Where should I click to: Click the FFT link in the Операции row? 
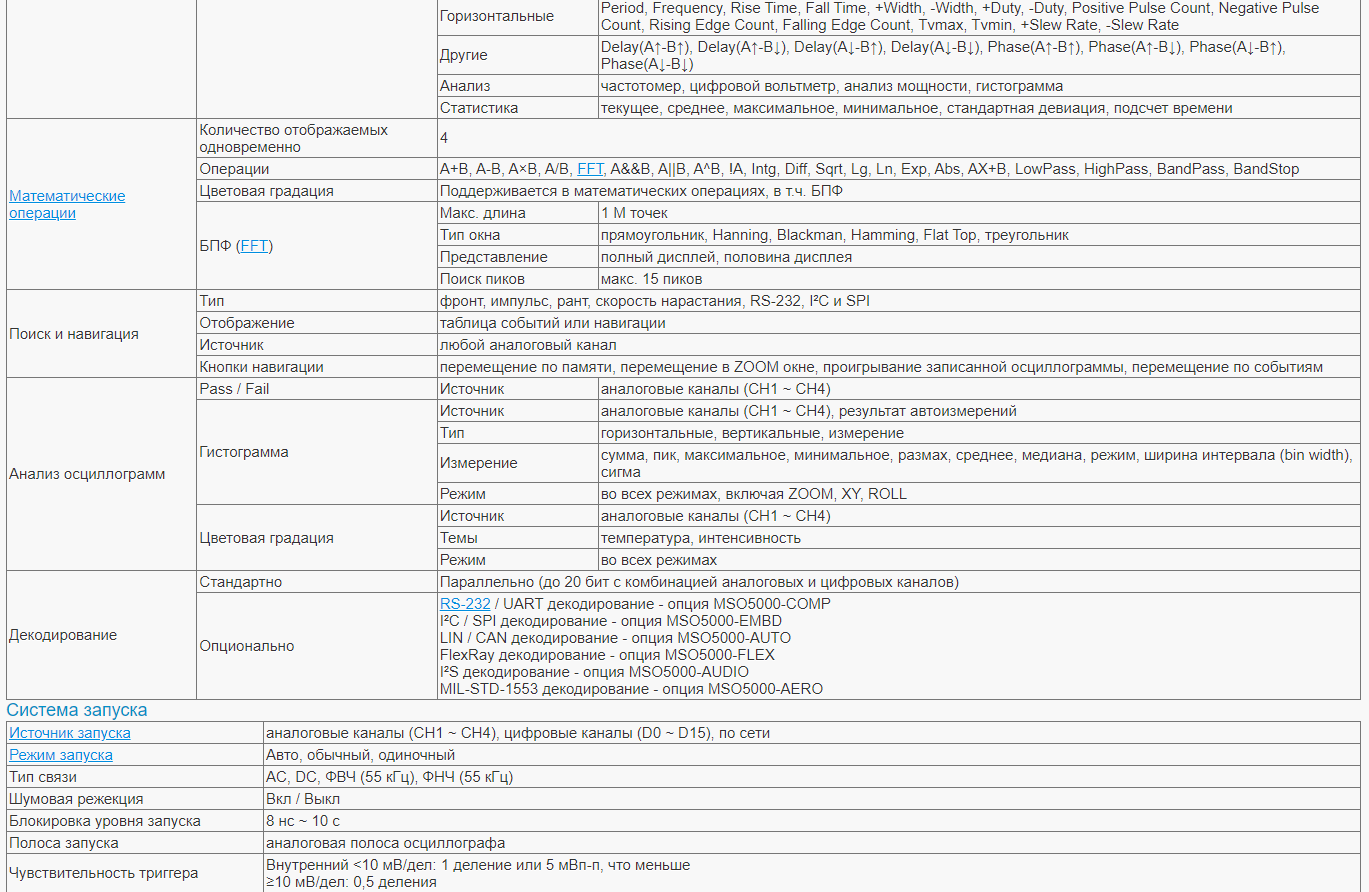click(590, 169)
